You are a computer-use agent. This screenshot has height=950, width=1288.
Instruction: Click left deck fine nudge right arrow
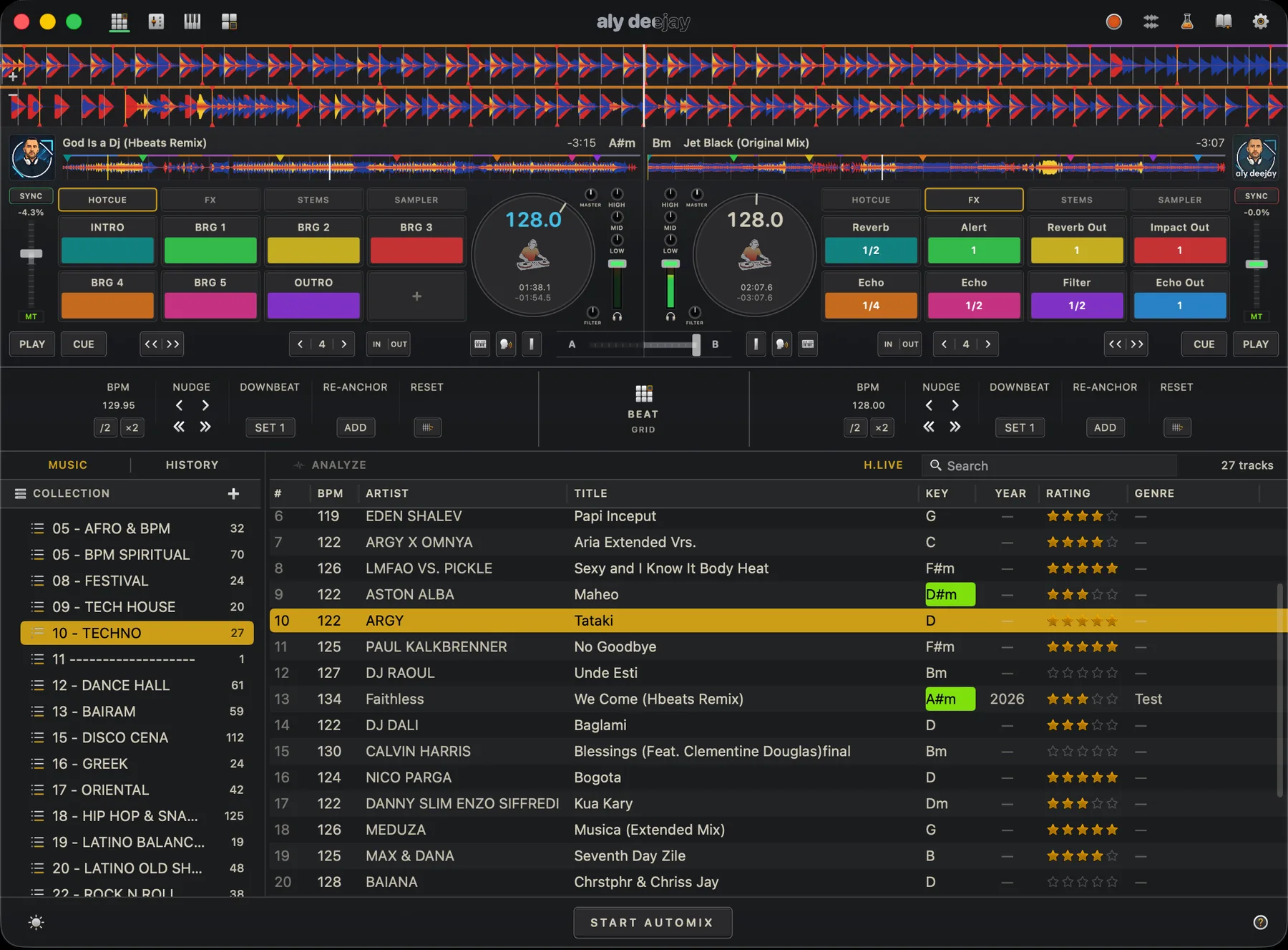click(205, 405)
